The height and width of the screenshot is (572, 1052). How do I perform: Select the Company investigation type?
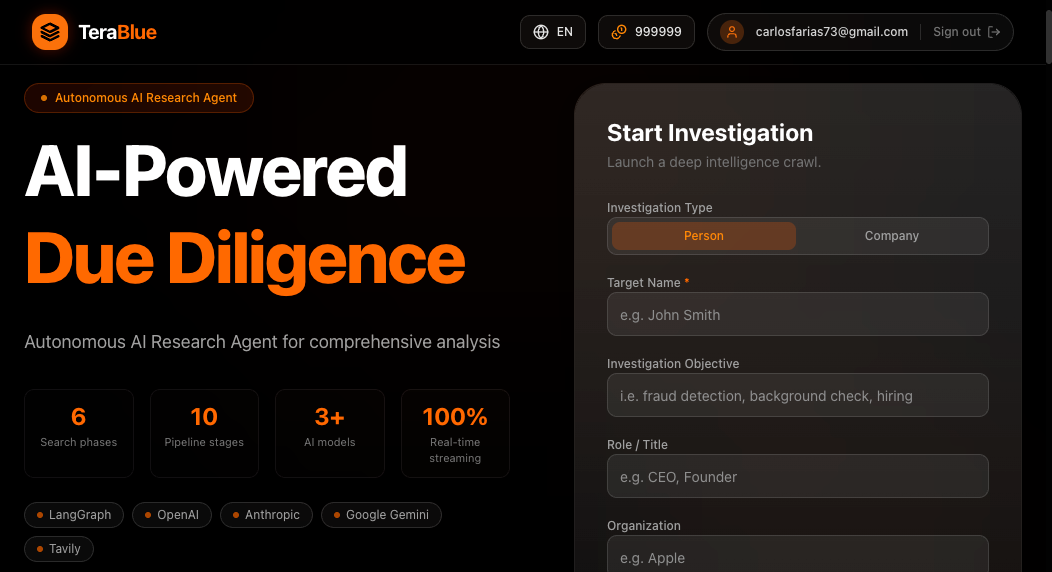pos(892,236)
